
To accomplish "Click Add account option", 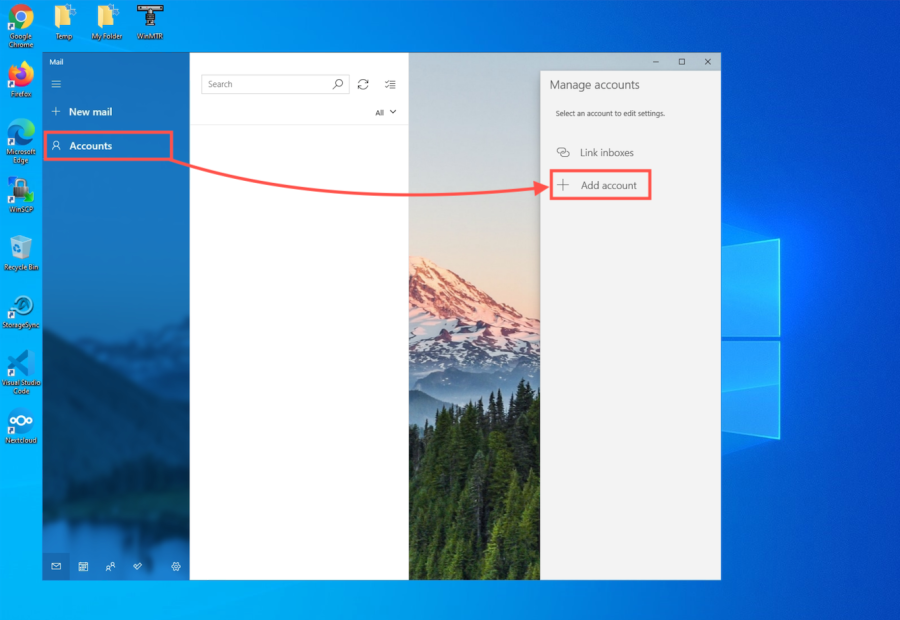I will click(600, 186).
